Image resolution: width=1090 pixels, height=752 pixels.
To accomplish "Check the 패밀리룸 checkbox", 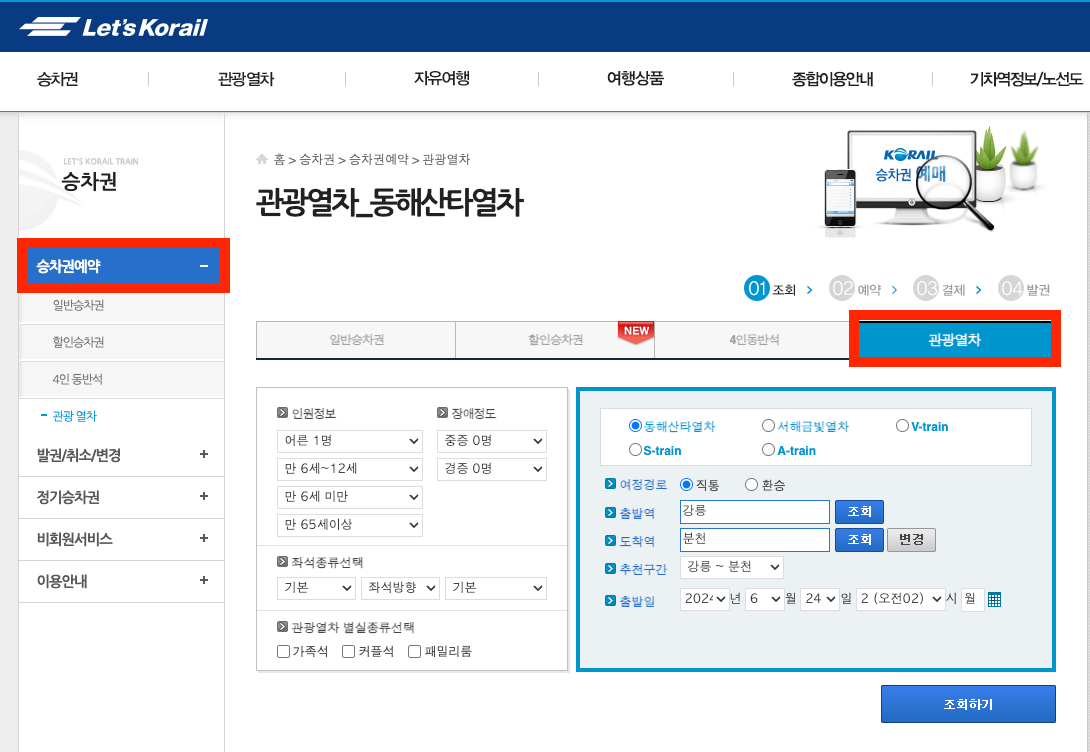I will point(414,651).
